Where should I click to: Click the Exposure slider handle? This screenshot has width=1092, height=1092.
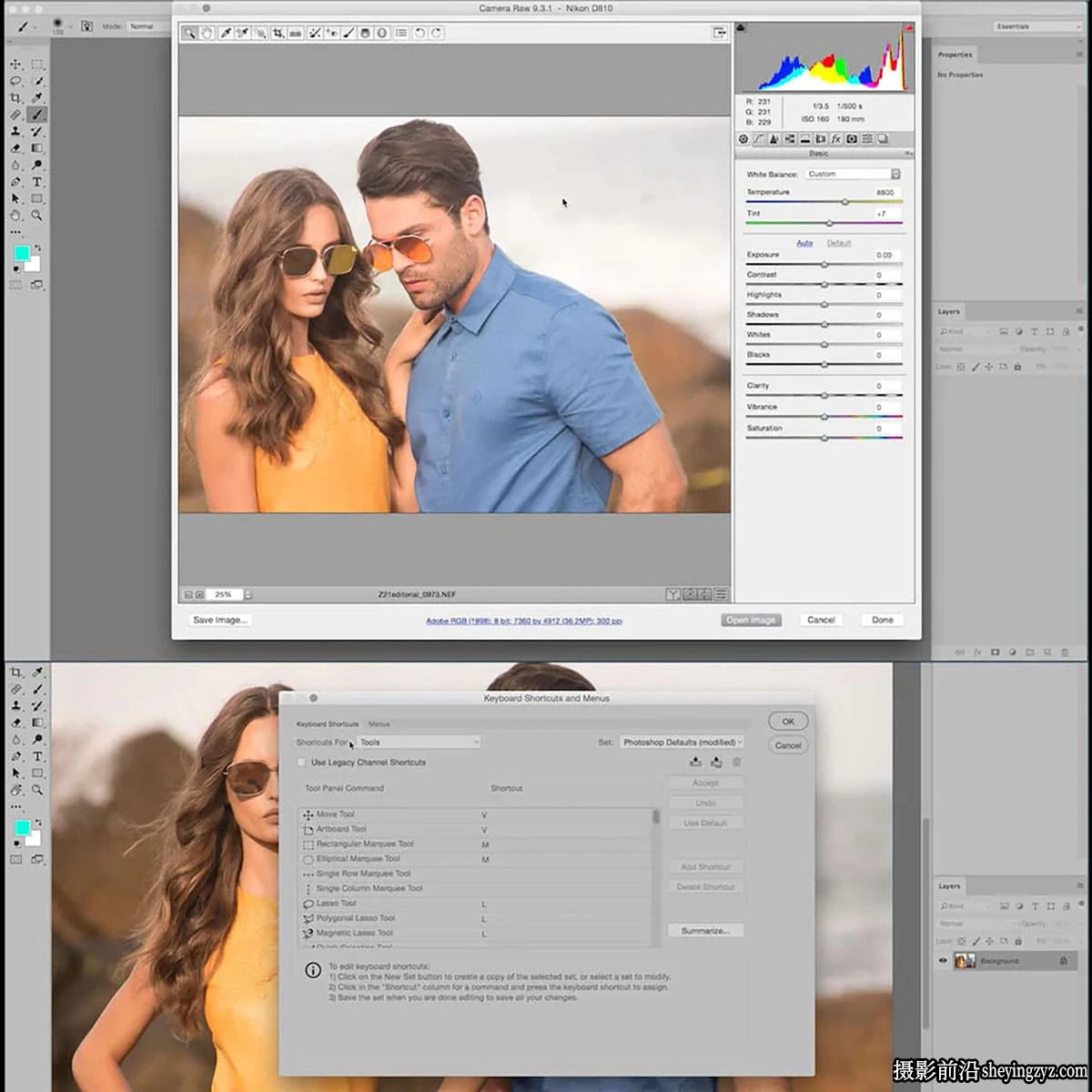[x=824, y=265]
